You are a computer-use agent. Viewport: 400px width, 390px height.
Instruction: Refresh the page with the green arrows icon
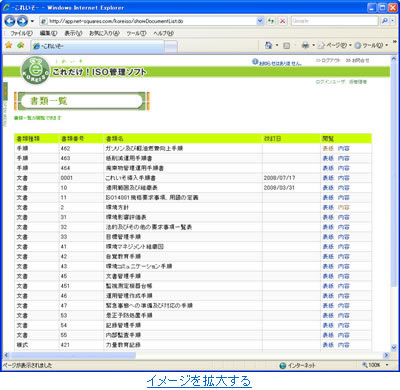[271, 21]
